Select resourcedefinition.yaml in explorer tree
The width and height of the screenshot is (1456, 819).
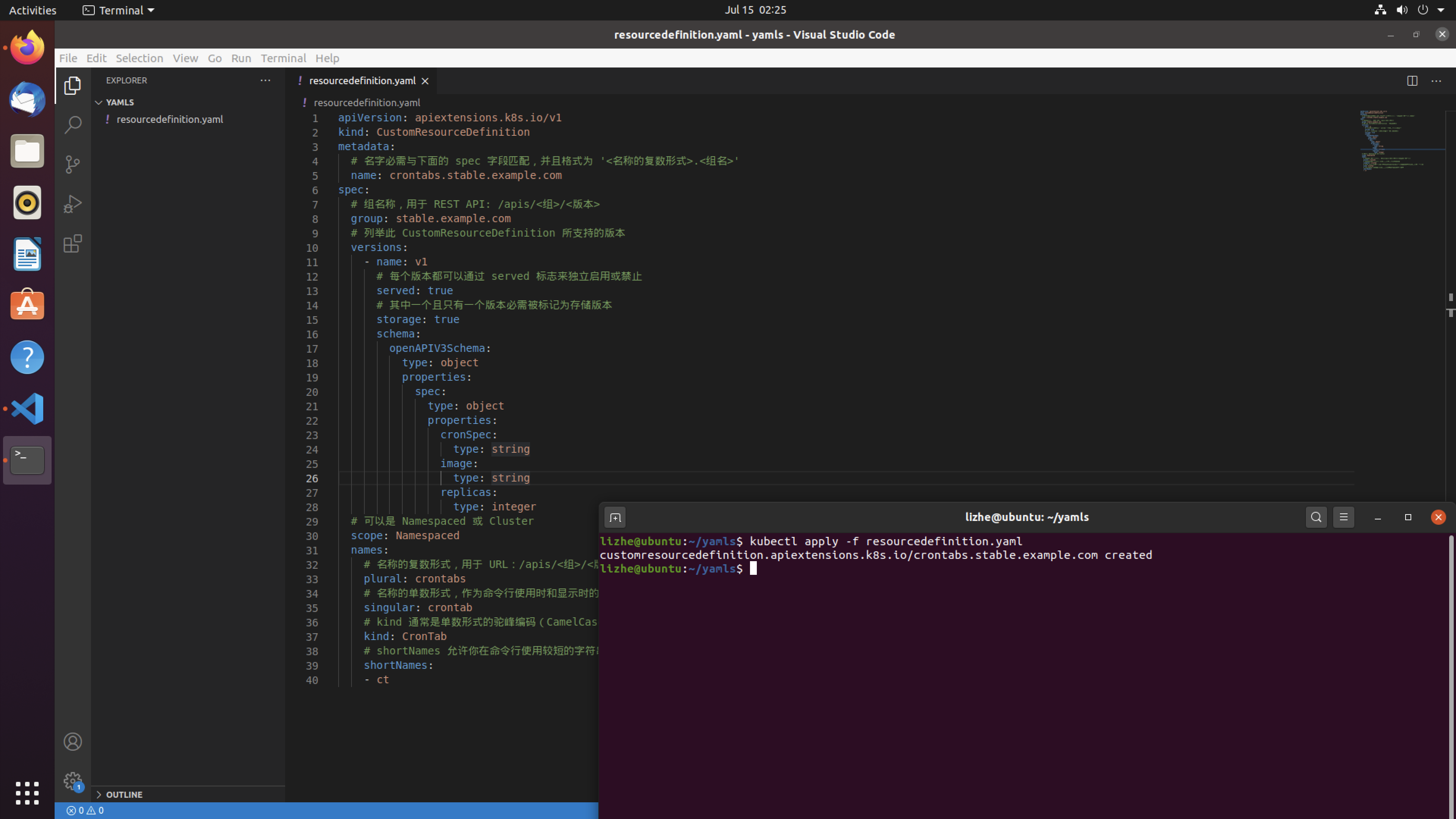coord(169,119)
